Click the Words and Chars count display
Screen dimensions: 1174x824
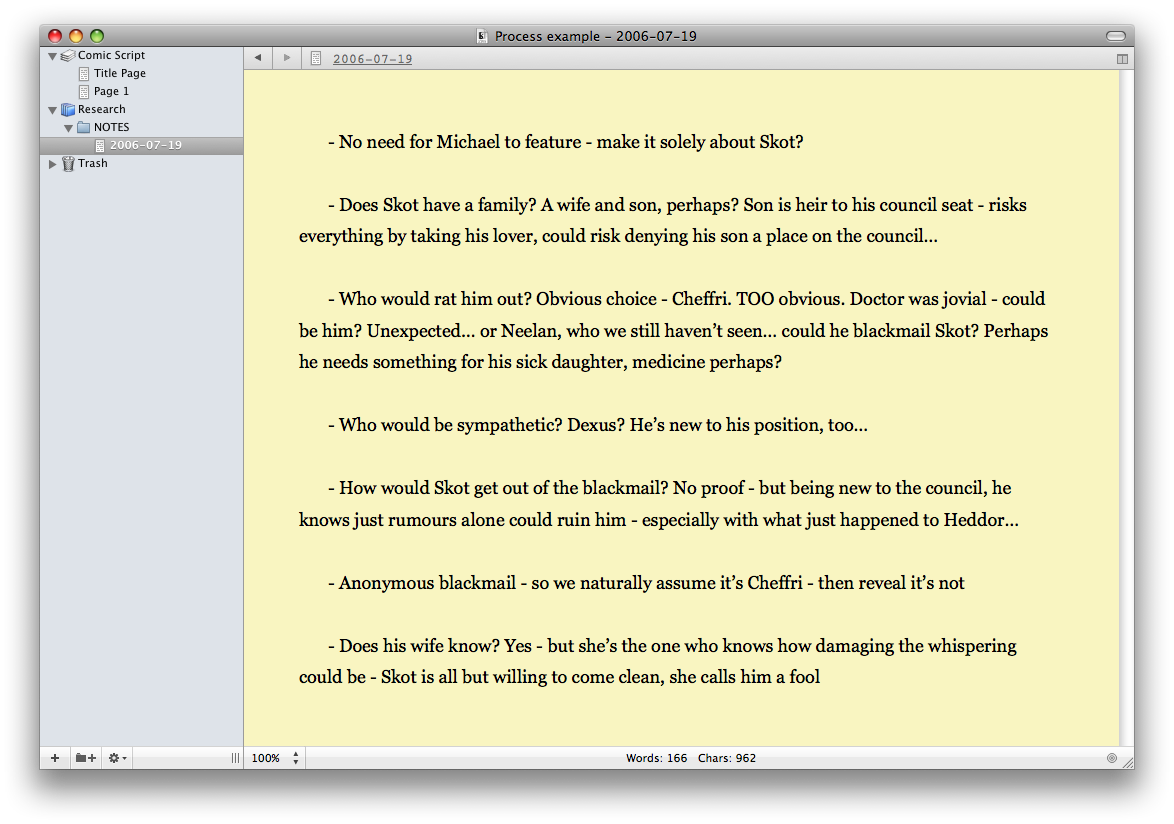(x=690, y=758)
